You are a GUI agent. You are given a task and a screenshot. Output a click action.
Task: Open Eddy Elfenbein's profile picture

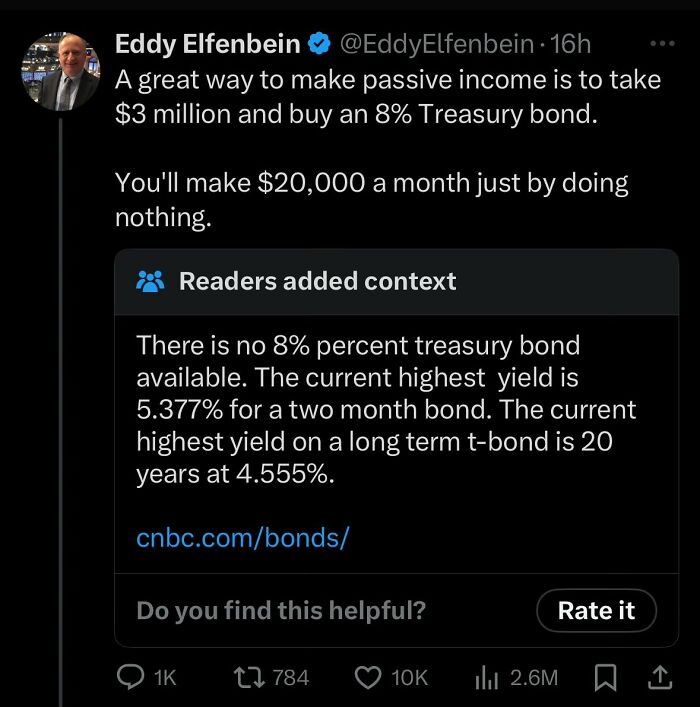[60, 72]
